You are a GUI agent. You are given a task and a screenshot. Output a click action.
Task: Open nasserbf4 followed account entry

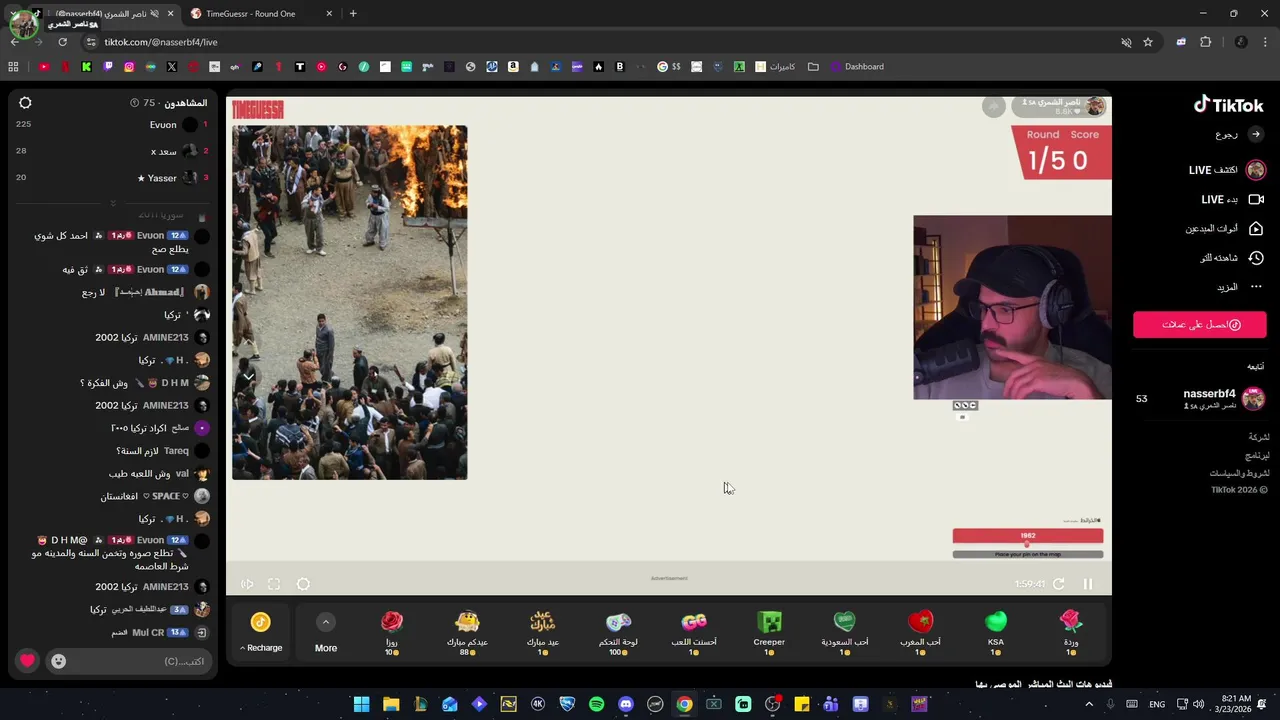[x=1200, y=398]
